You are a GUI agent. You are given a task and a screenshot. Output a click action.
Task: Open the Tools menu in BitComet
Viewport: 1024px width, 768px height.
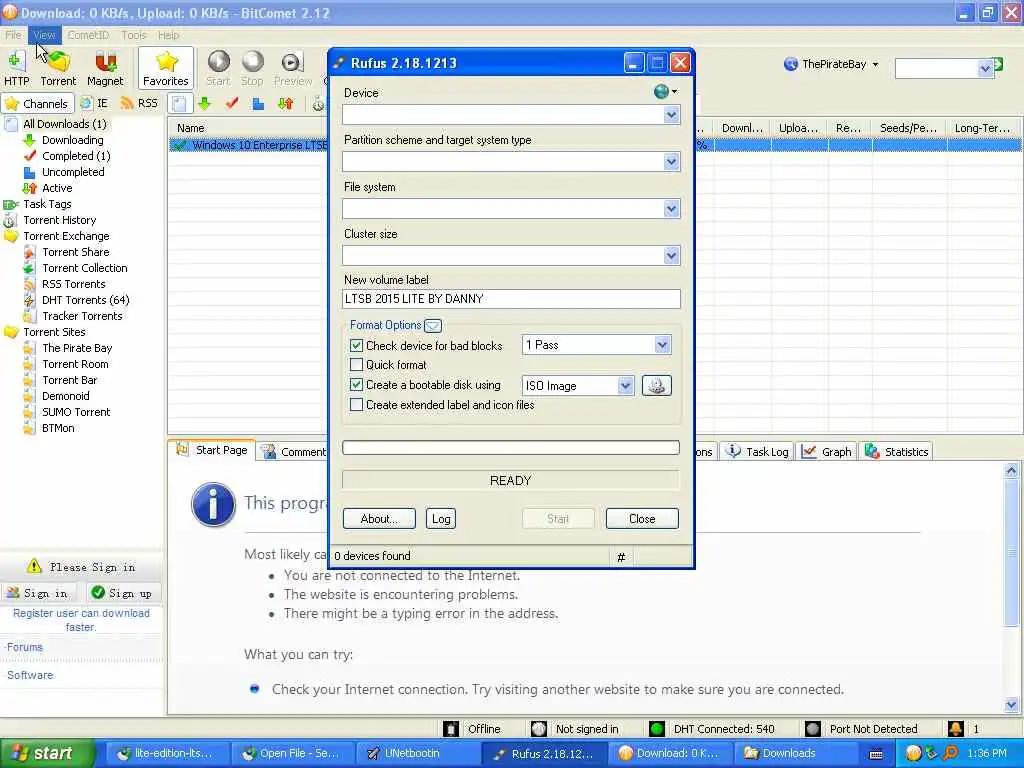pyautogui.click(x=134, y=35)
